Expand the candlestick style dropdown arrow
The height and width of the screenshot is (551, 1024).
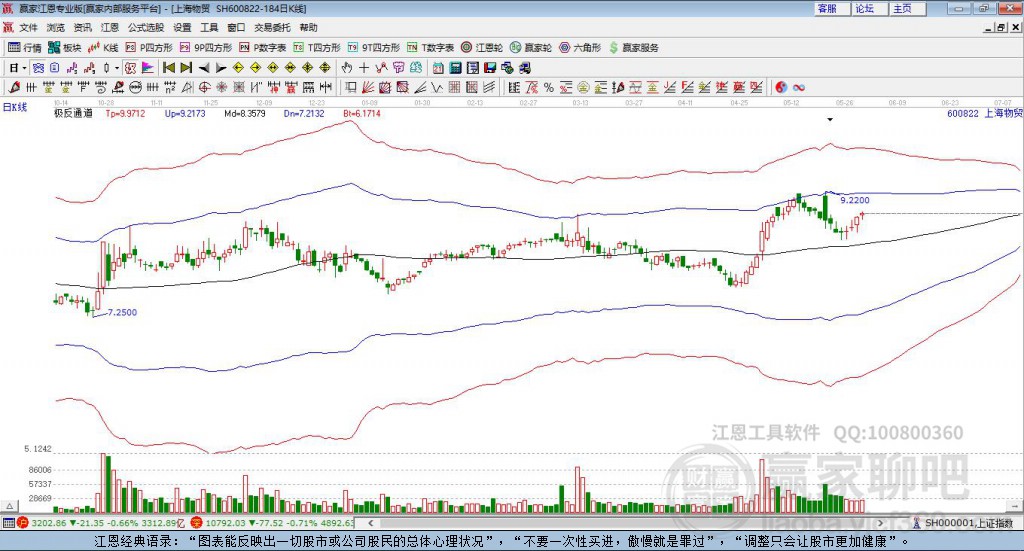tap(117, 68)
